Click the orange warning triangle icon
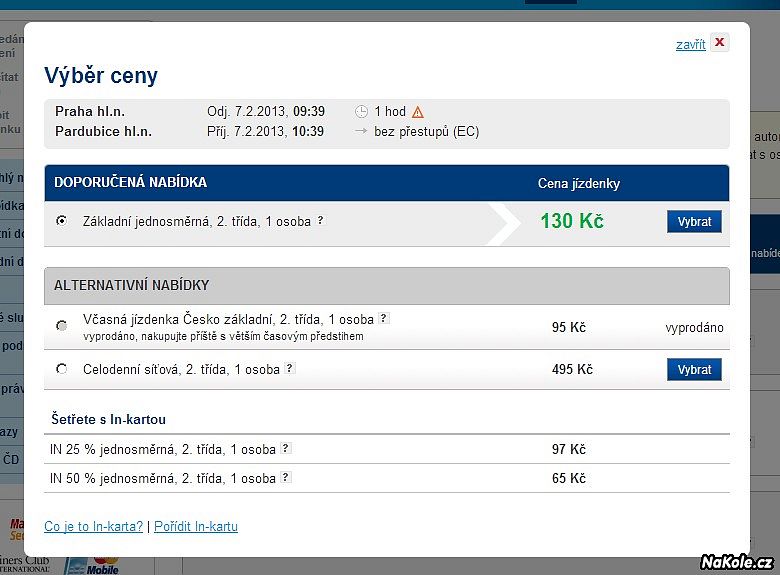The height and width of the screenshot is (575, 780). click(418, 112)
